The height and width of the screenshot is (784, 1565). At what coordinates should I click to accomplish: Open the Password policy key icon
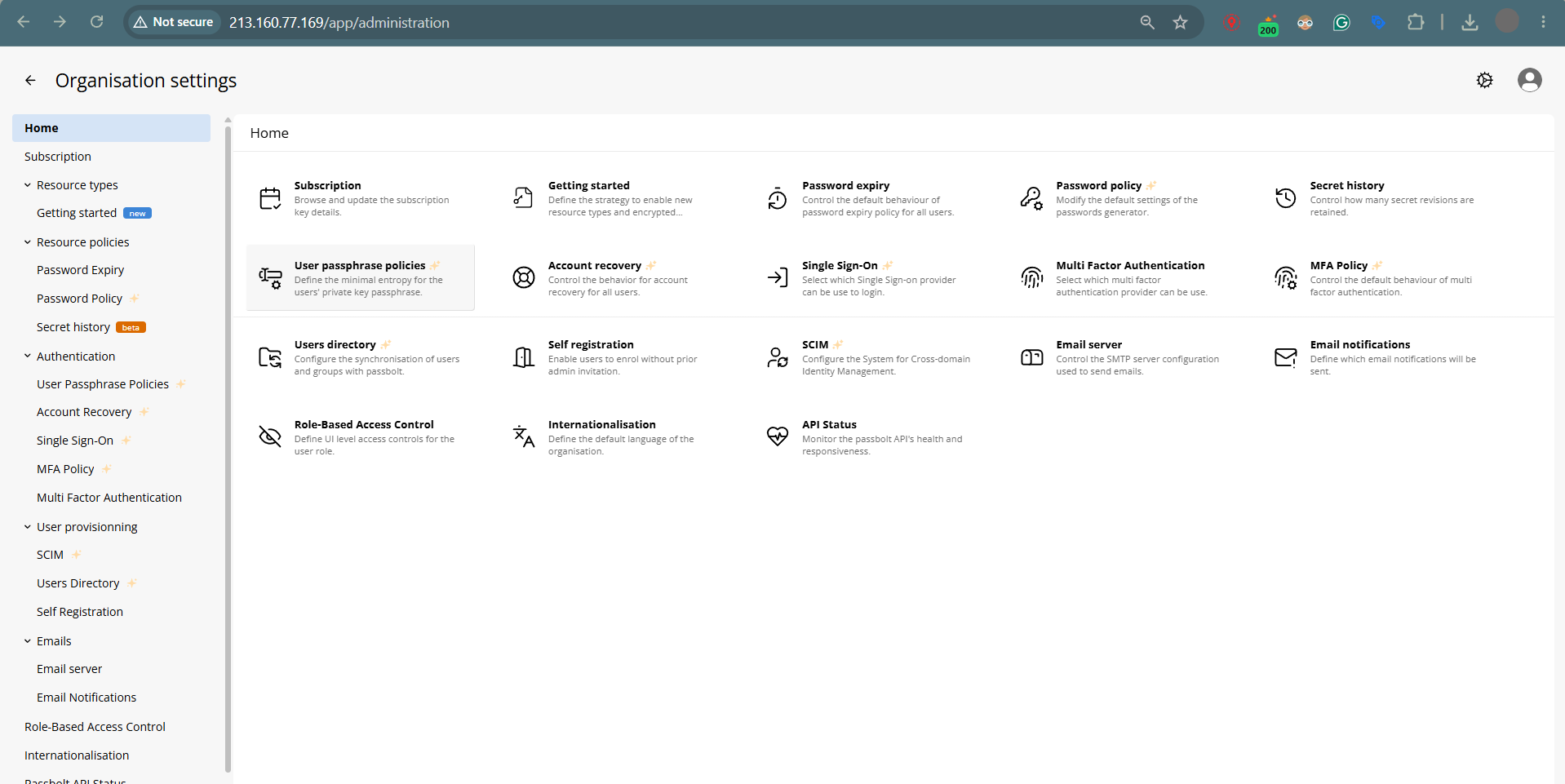[x=1031, y=198]
